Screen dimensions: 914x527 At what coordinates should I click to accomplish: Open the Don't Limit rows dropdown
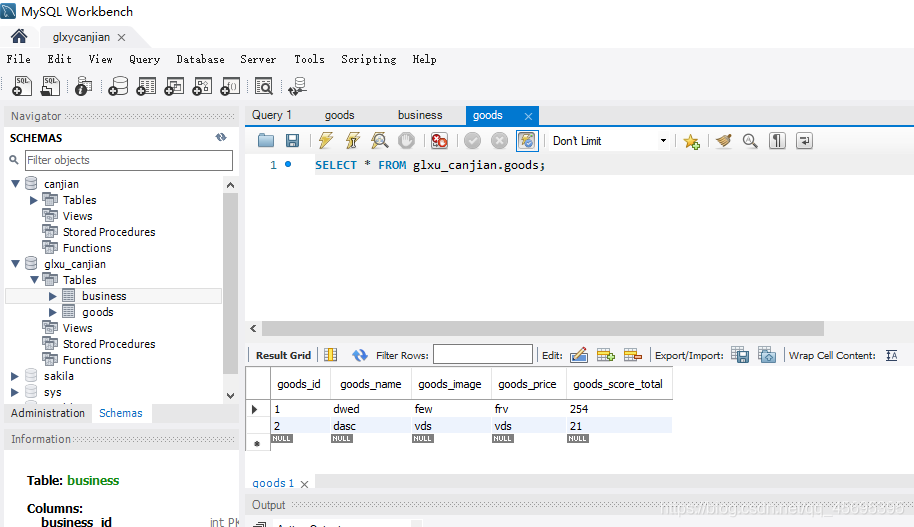(x=663, y=140)
